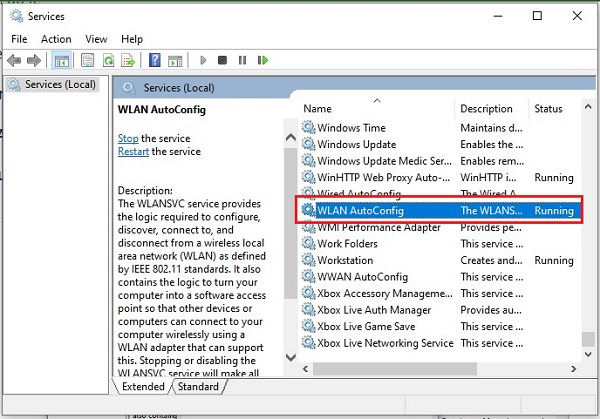This screenshot has height=419, width=600.
Task: Click the gear icon beside Windows Time
Action: [x=308, y=127]
